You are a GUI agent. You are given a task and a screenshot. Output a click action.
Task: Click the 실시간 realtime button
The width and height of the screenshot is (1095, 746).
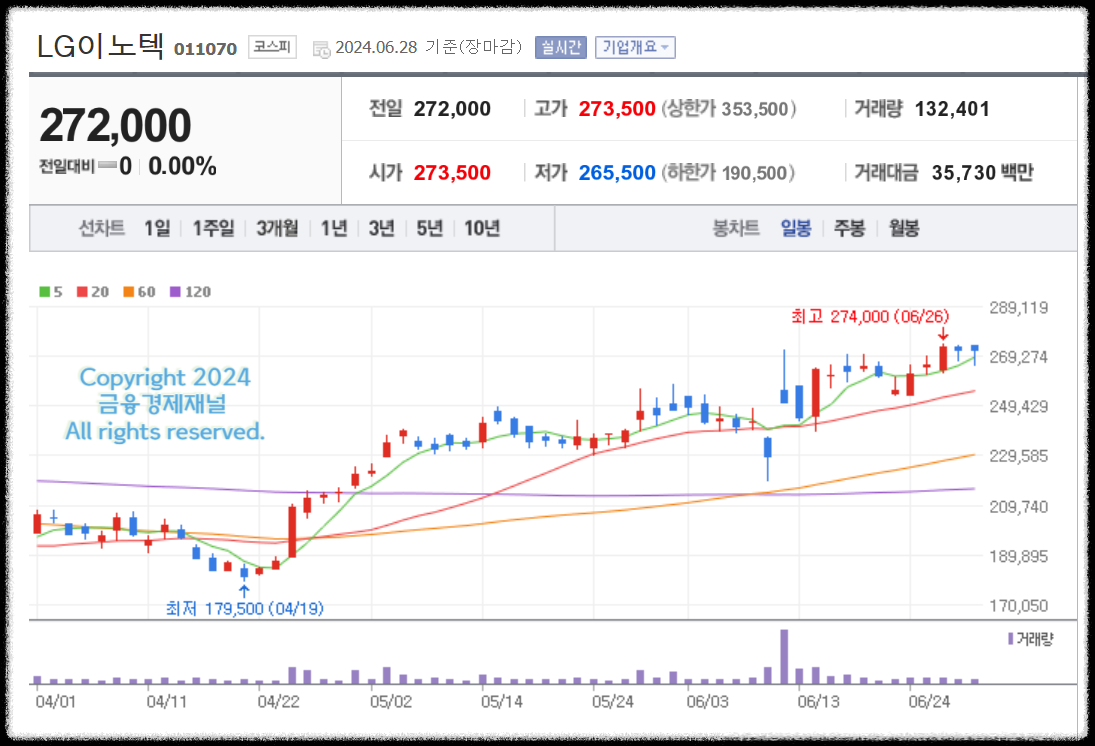pyautogui.click(x=561, y=47)
